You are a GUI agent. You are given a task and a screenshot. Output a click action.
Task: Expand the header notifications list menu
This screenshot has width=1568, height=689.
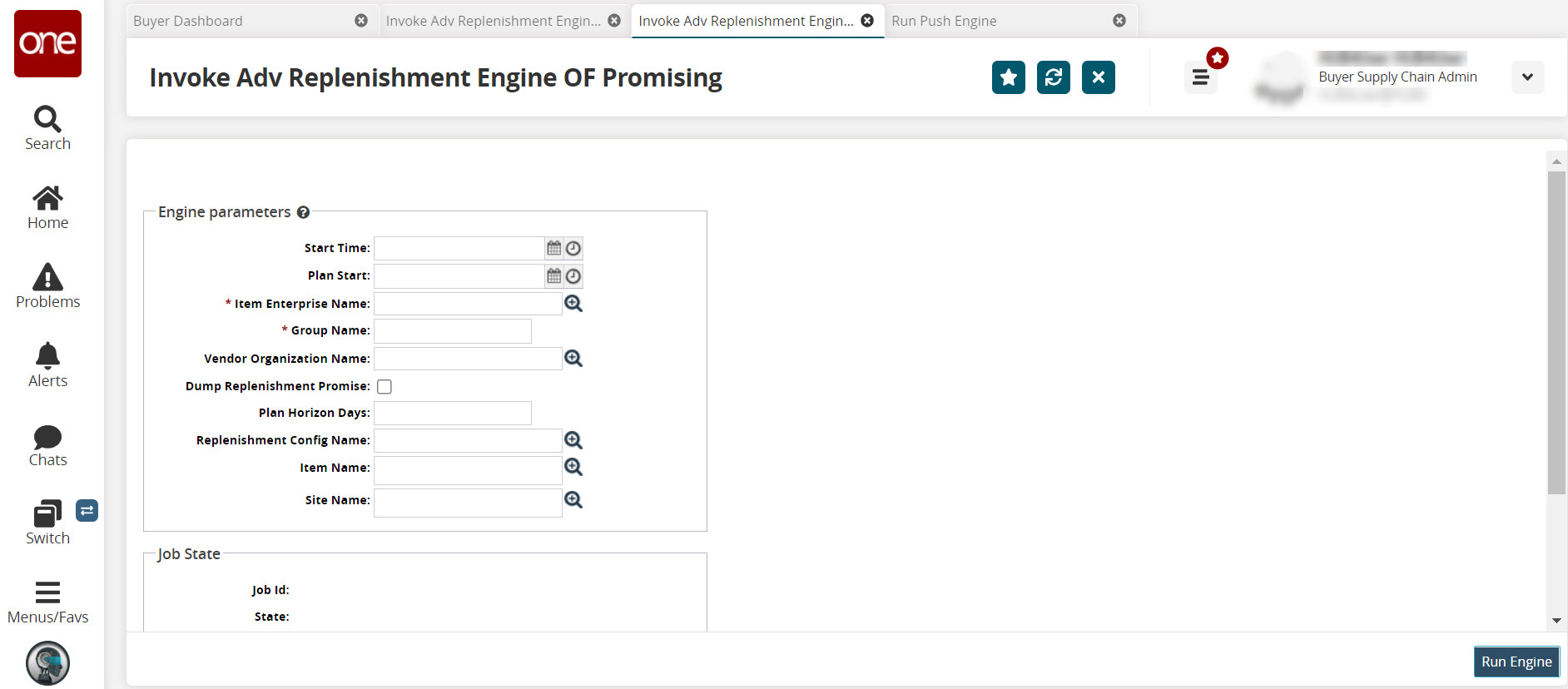pos(1200,77)
